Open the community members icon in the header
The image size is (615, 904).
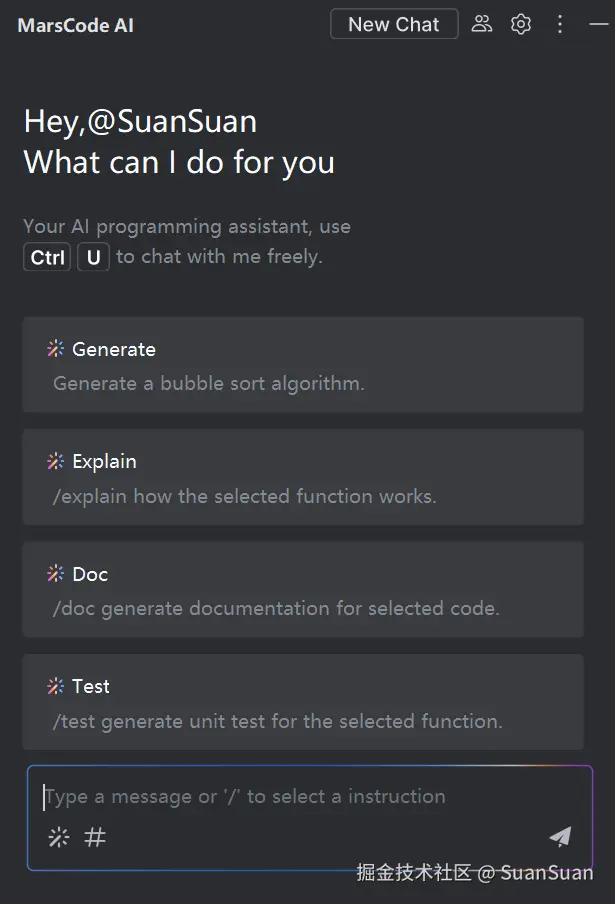tap(482, 24)
